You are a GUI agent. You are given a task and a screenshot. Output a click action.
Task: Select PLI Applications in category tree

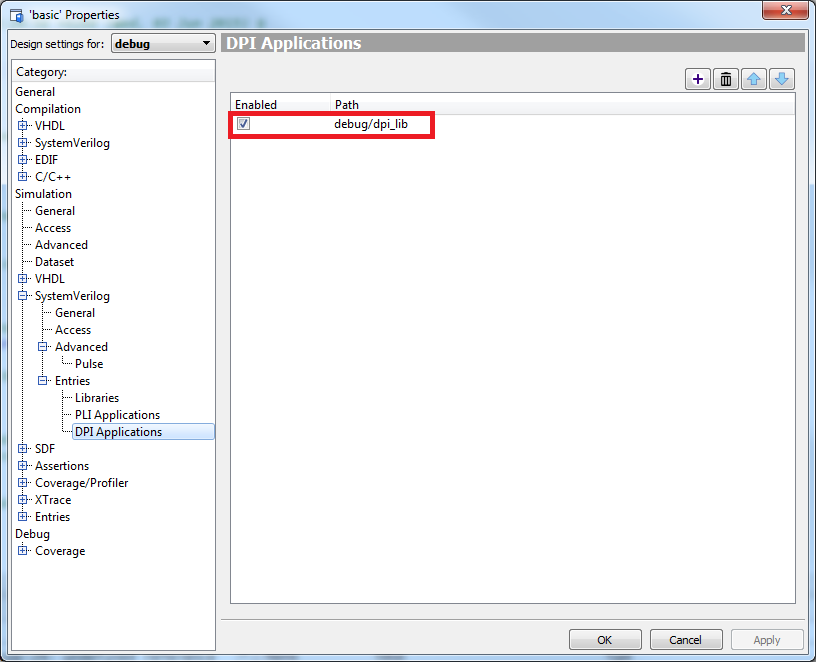pos(117,415)
